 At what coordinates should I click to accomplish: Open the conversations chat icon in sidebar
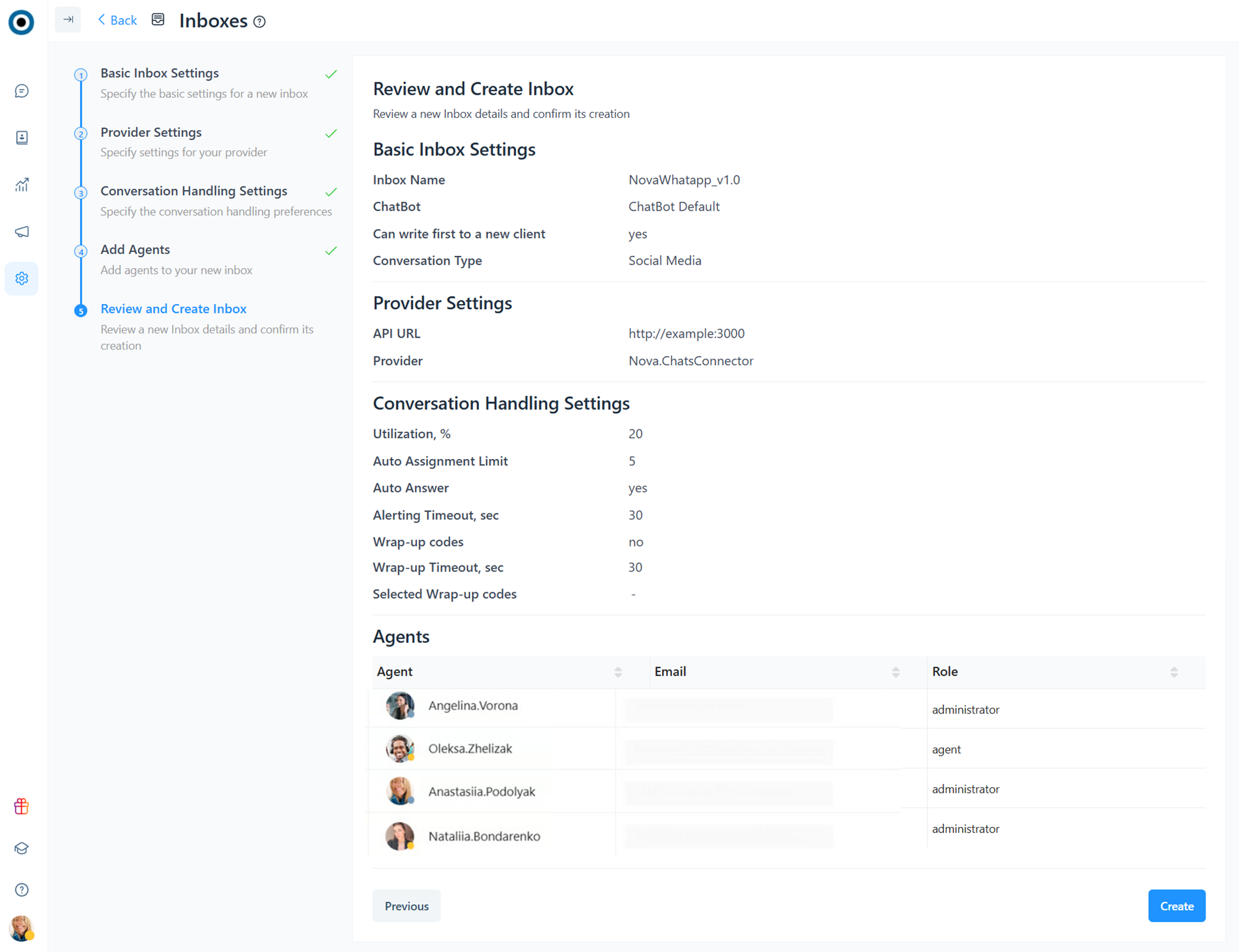(x=22, y=91)
